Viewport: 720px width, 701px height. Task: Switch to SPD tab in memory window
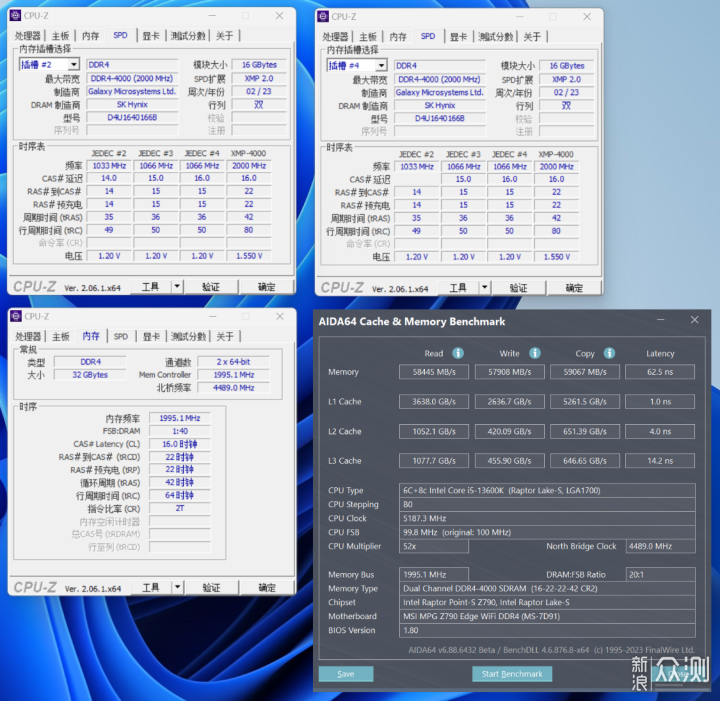[121, 336]
